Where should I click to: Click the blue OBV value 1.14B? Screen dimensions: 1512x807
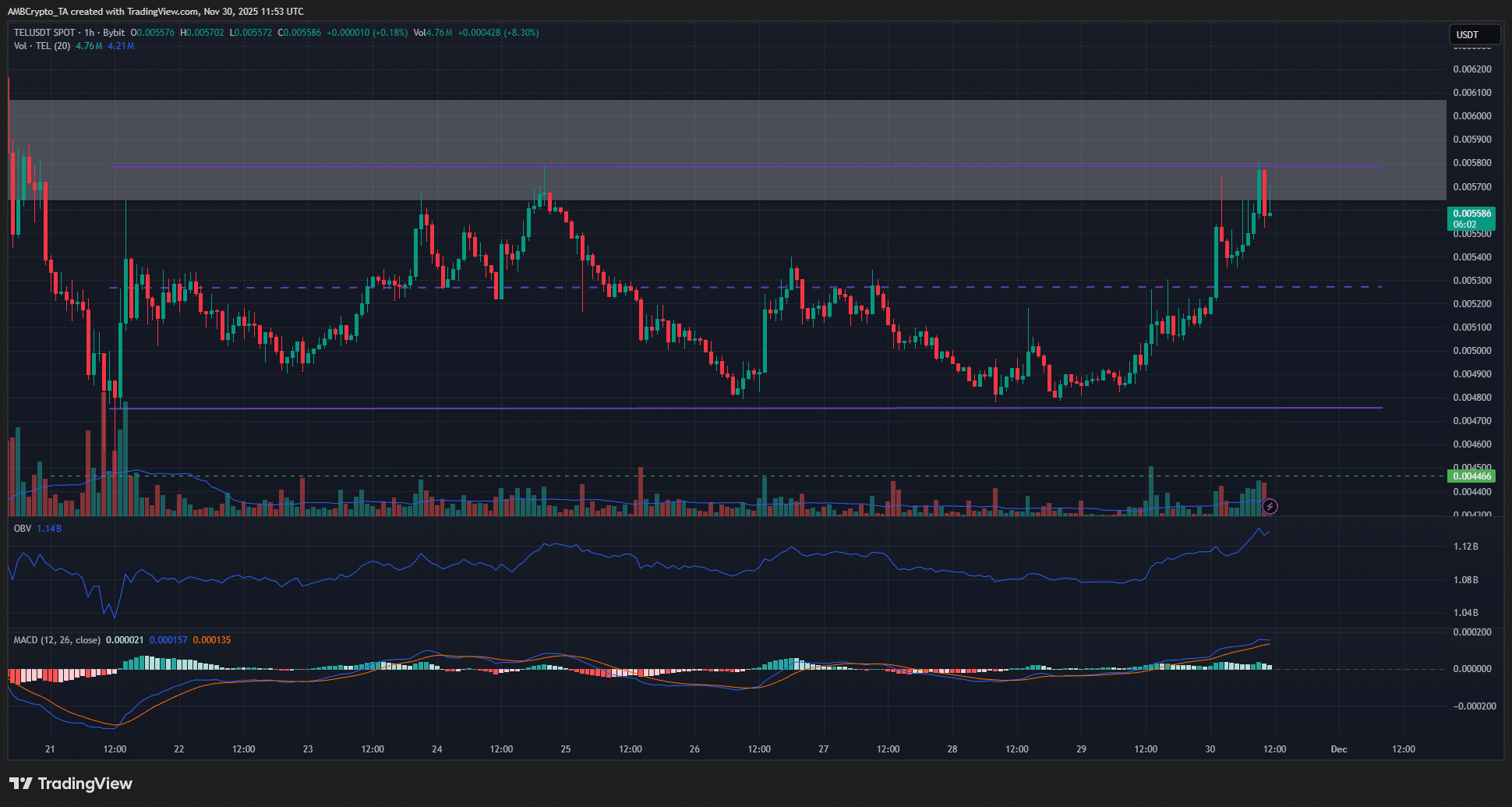49,529
